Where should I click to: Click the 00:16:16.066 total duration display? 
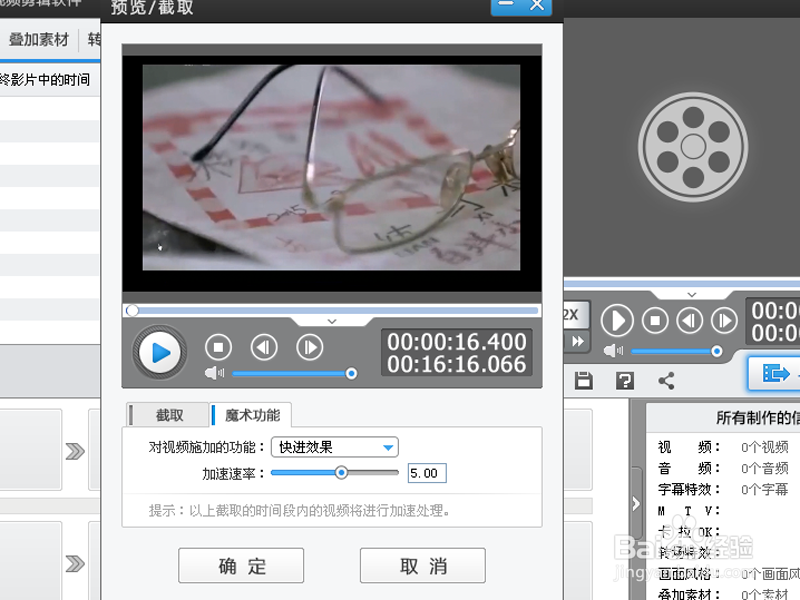(456, 364)
